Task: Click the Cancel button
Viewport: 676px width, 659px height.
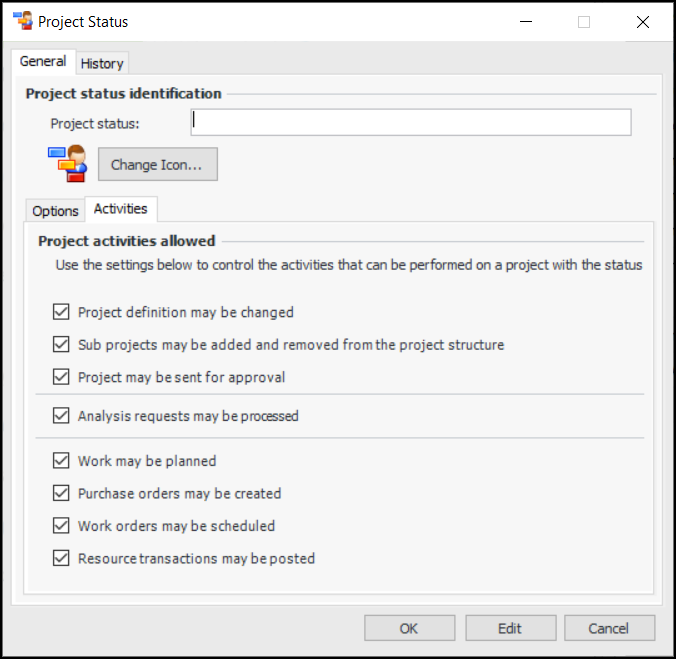Action: coord(609,628)
